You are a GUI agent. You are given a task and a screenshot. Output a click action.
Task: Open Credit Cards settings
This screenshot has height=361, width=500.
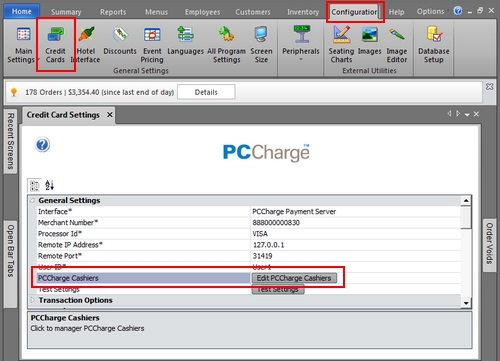pos(55,45)
